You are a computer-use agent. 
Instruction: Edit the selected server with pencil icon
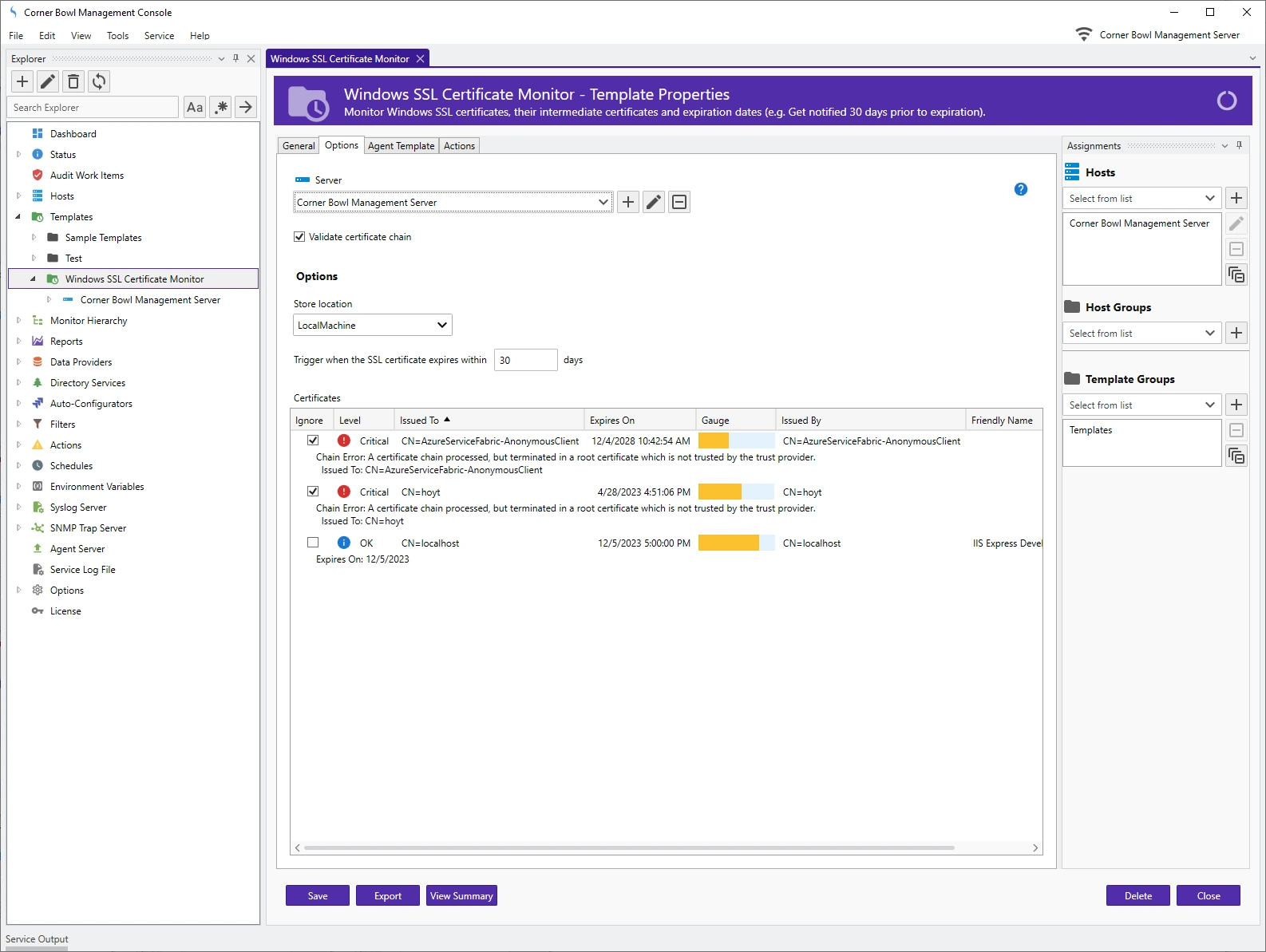point(654,202)
